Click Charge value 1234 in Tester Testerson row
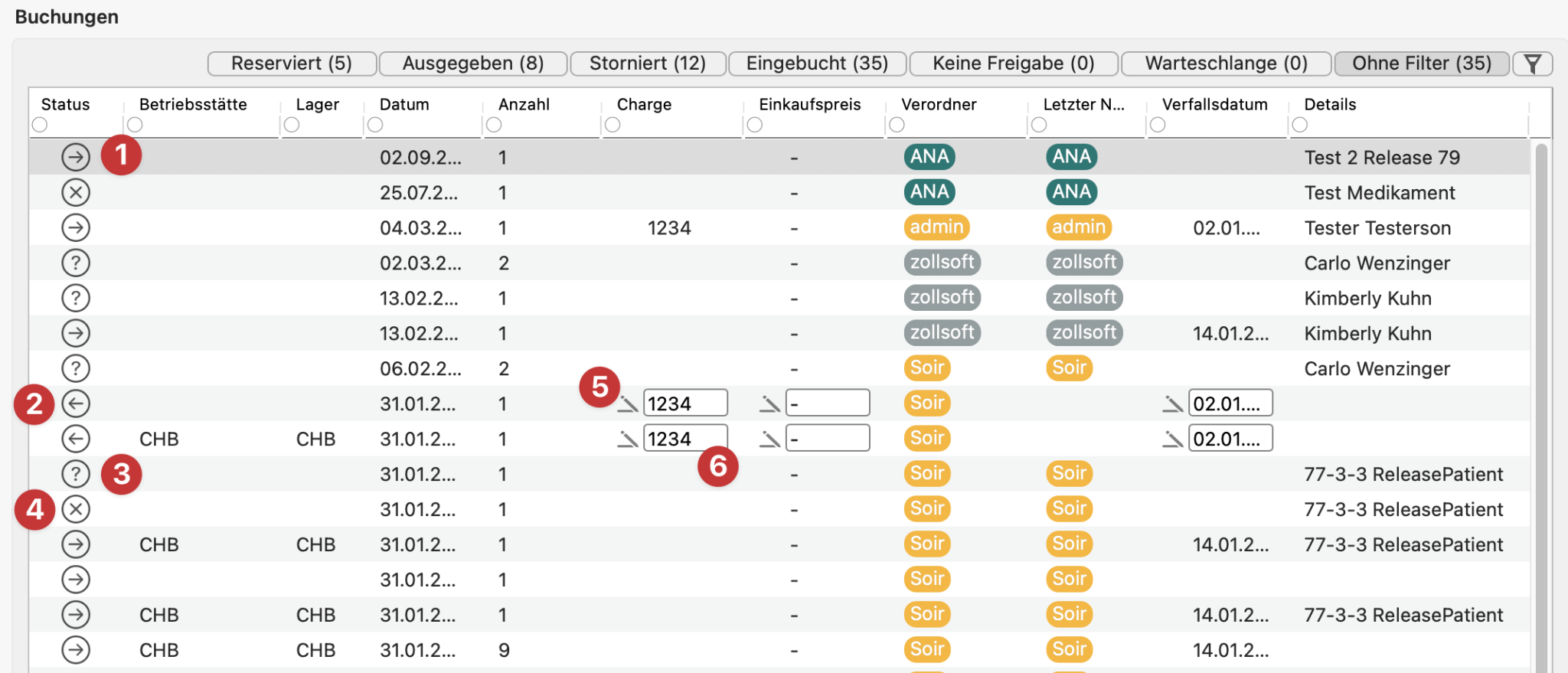Screen dimensions: 1568x673 (669, 228)
